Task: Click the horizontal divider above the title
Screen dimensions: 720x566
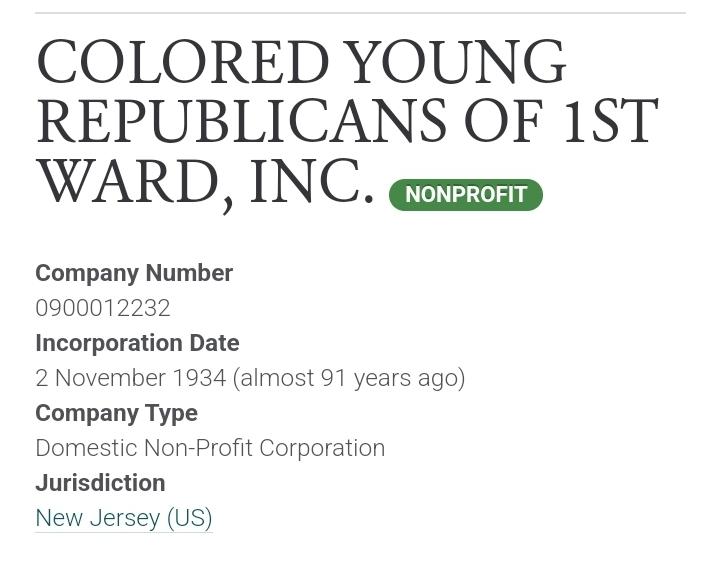Action: pos(360,13)
